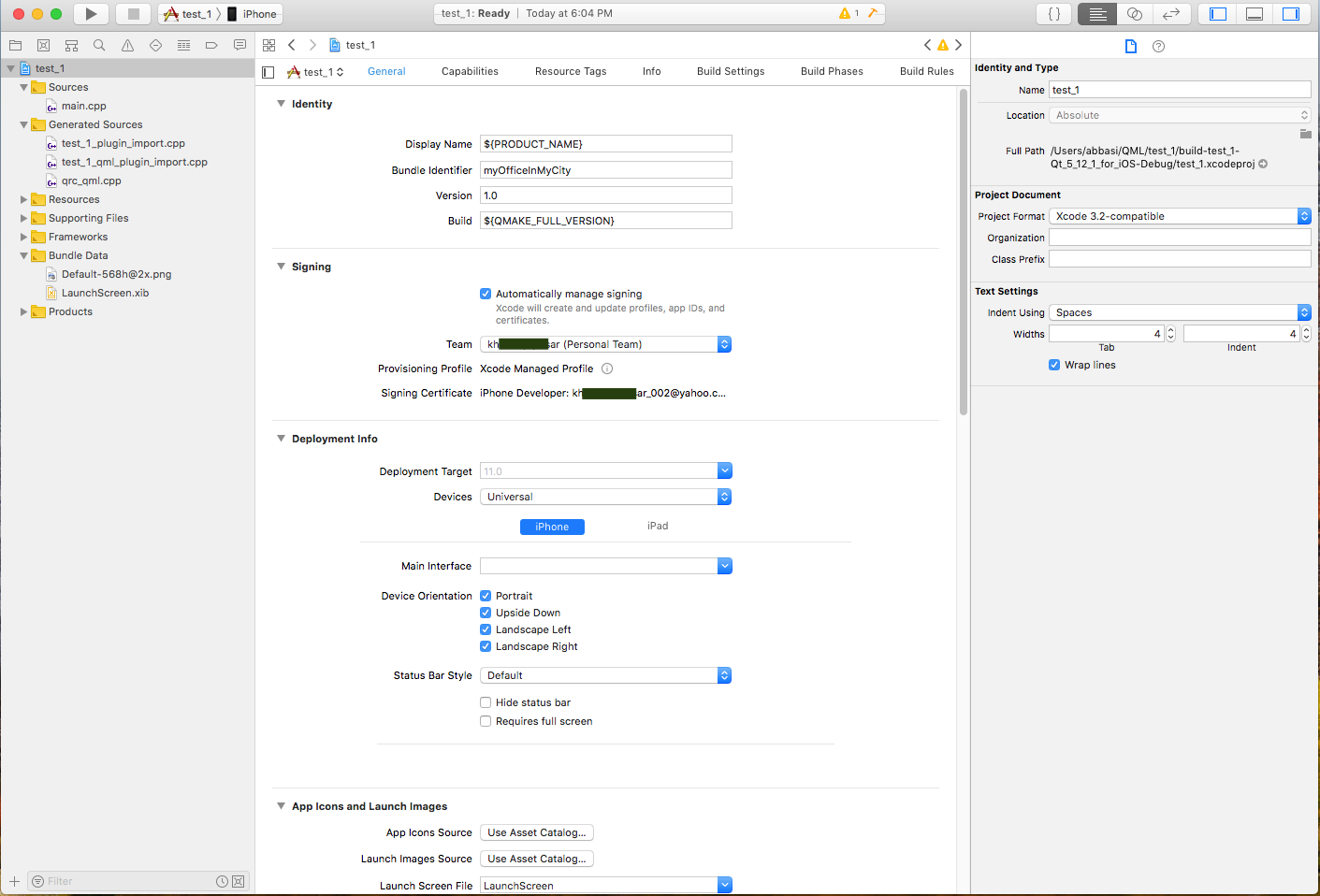Switch to the standard editor
This screenshot has width=1320, height=896.
tap(1097, 14)
